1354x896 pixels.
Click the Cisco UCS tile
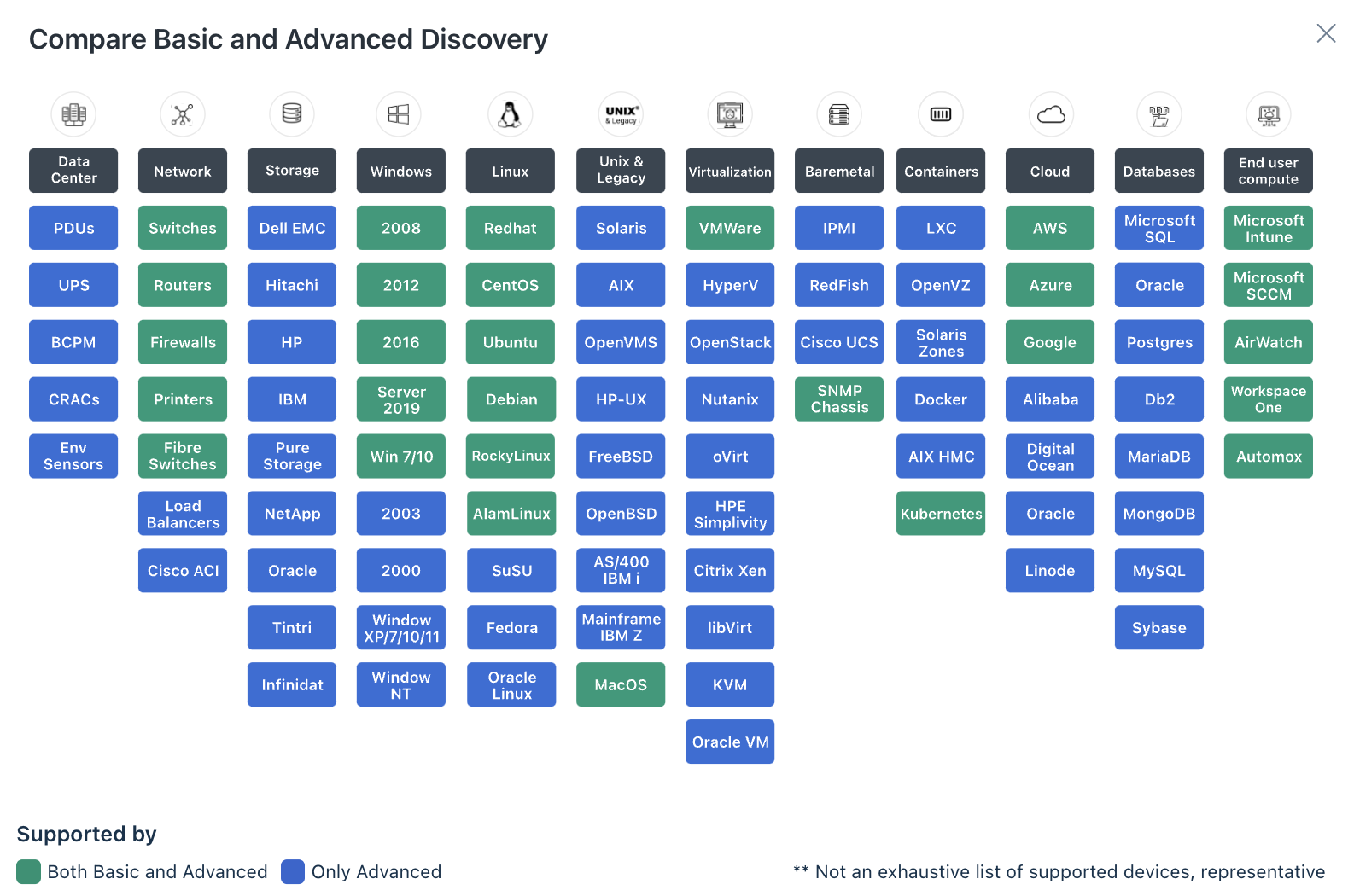point(839,342)
